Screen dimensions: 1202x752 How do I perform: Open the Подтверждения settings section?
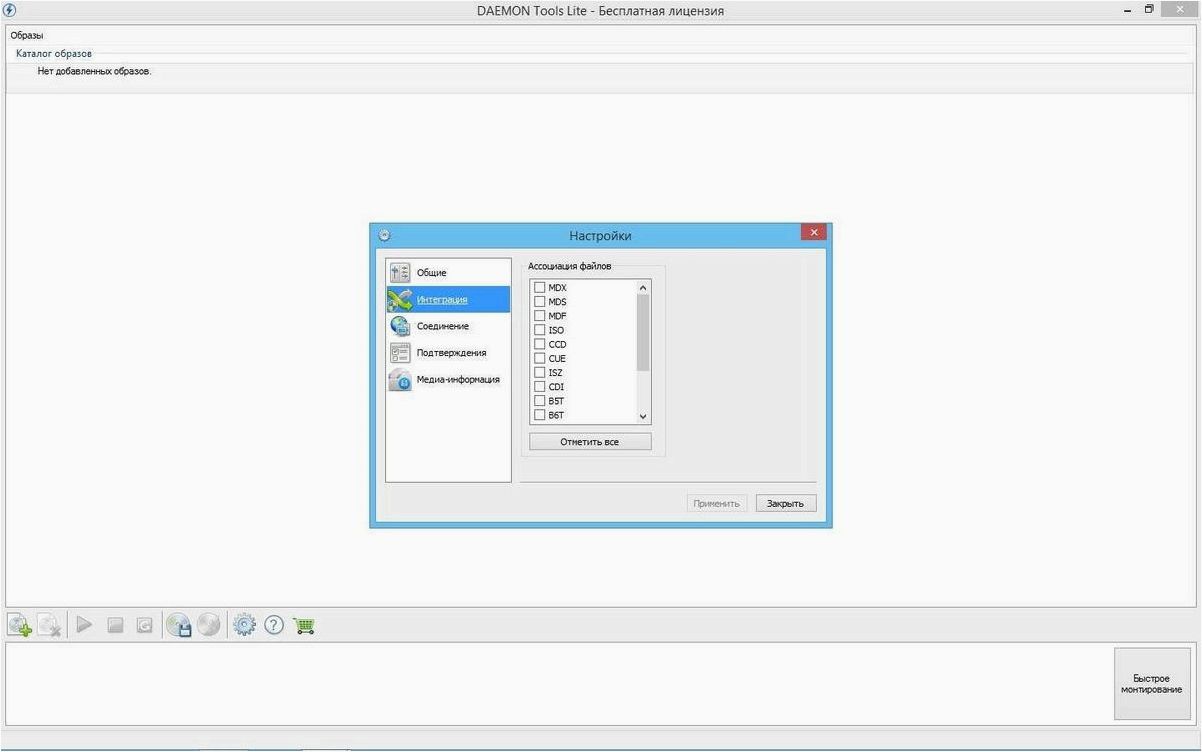(x=448, y=353)
